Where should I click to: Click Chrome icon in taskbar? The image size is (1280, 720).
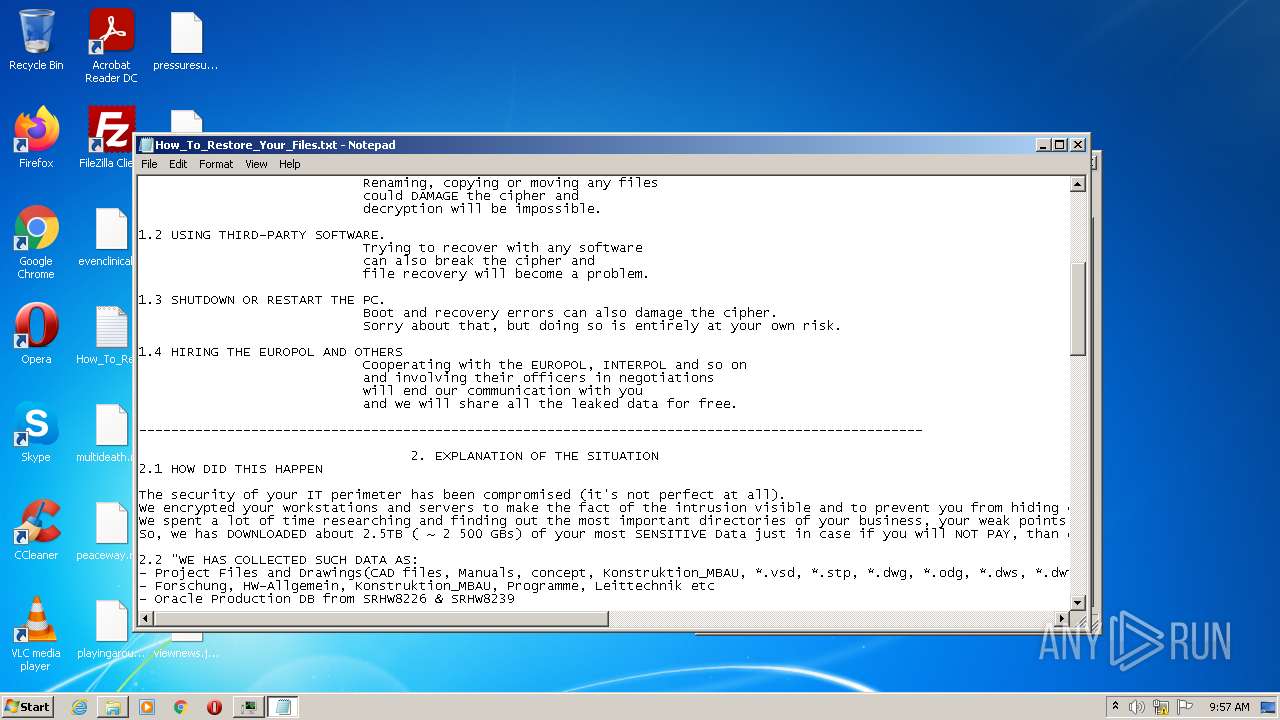point(181,707)
